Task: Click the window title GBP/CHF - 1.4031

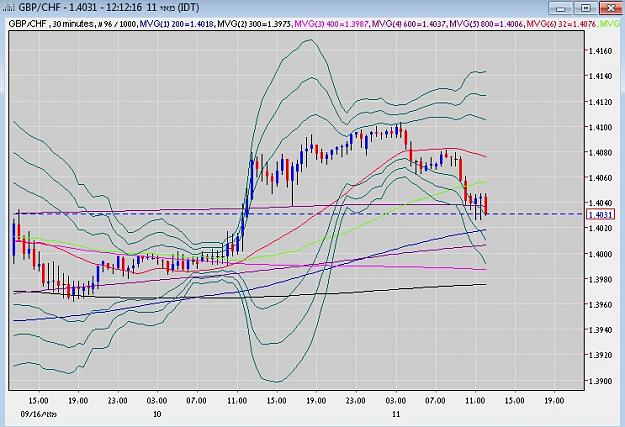Action: pos(59,8)
